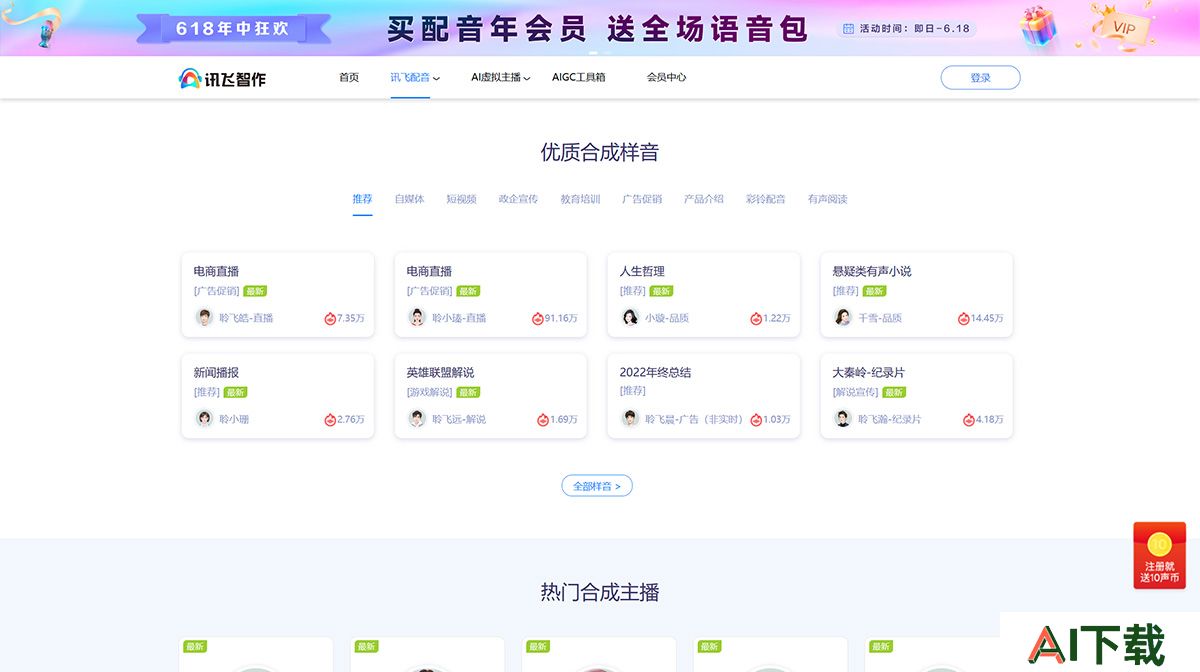Click 最新 badge on 悬疑类有声小说 card
Screen dimensions: 1200x672
tap(874, 291)
